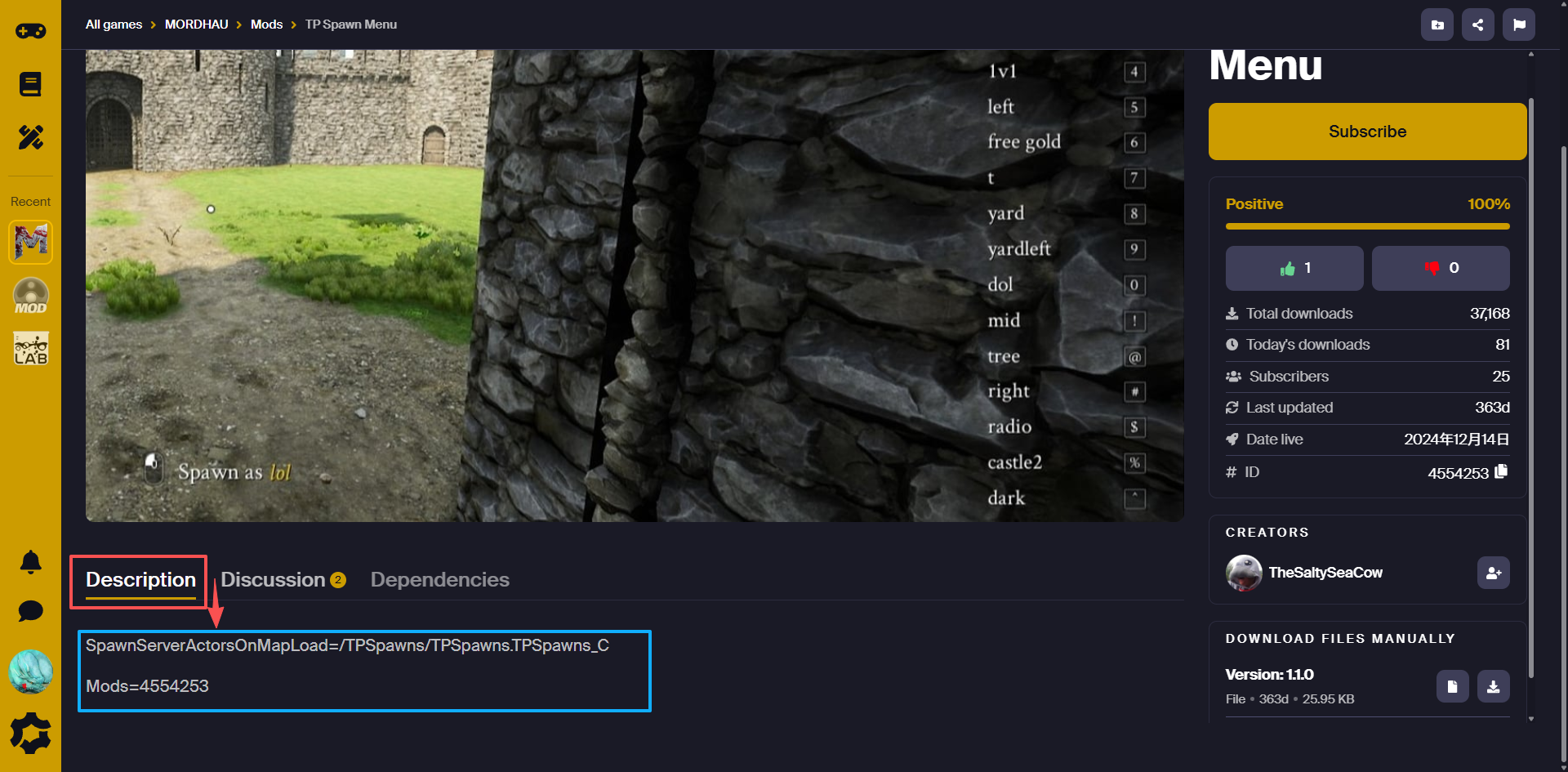Click the share icon button
Image resolution: width=1568 pixels, height=772 pixels.
click(1477, 25)
